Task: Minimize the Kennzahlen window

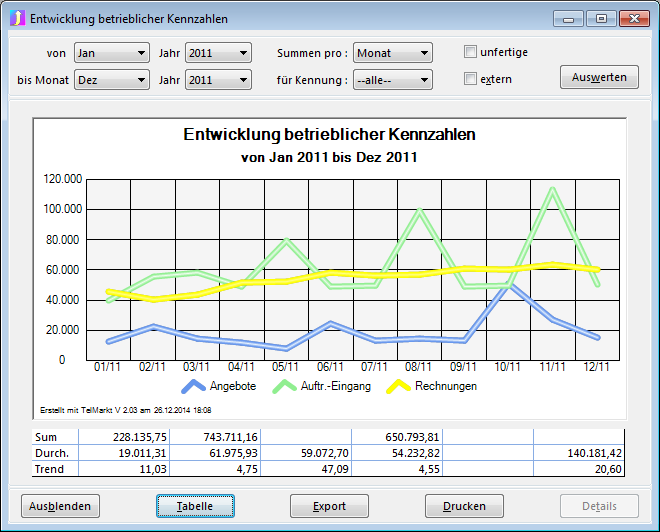Action: 570,18
